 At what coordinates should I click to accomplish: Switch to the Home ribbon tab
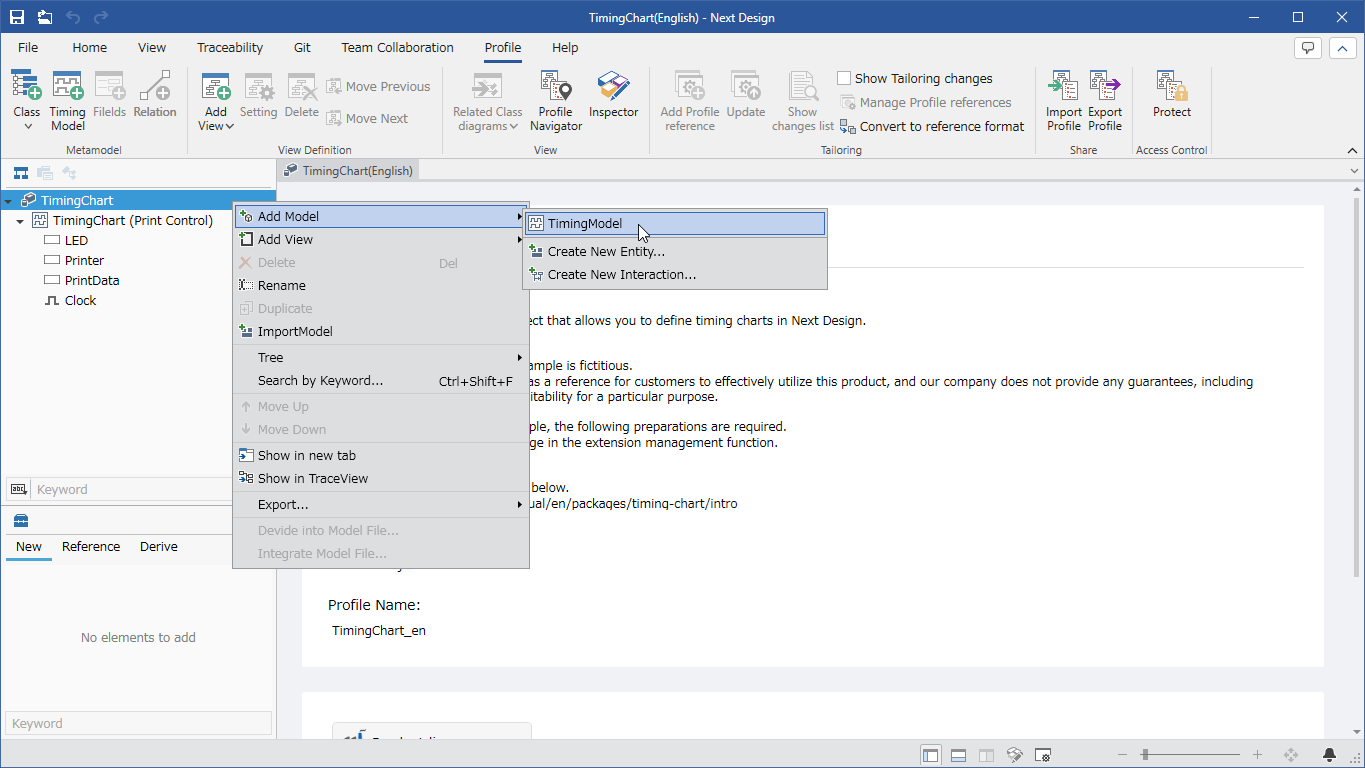89,47
